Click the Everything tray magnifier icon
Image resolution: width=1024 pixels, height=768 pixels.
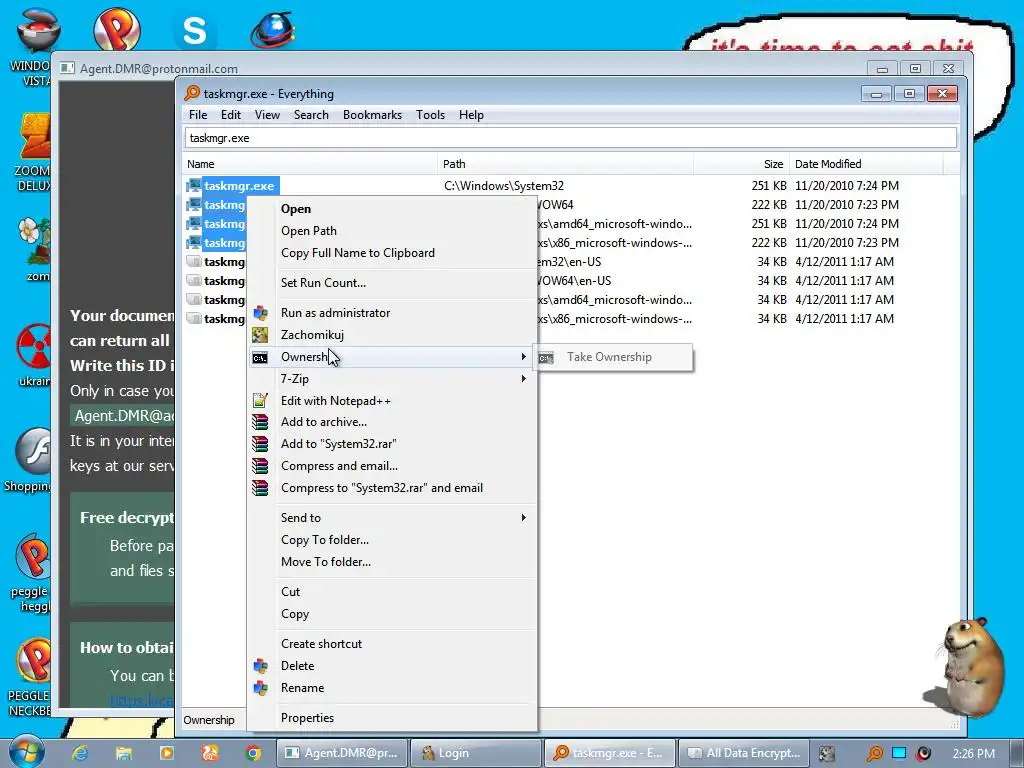[874, 753]
